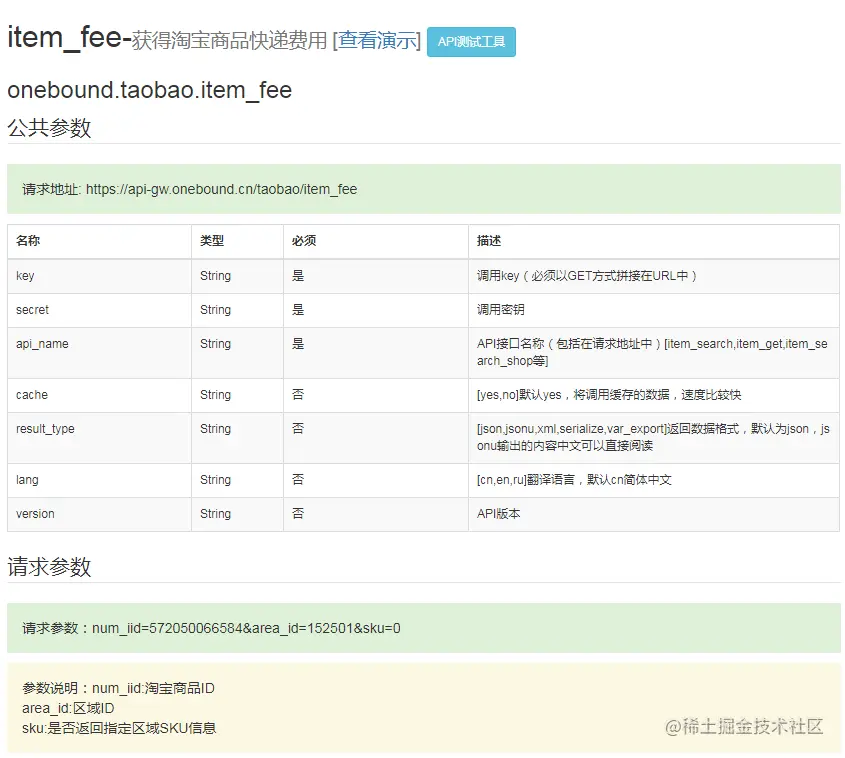Click the API测试工具 button
This screenshot has width=845, height=758.
[471, 41]
